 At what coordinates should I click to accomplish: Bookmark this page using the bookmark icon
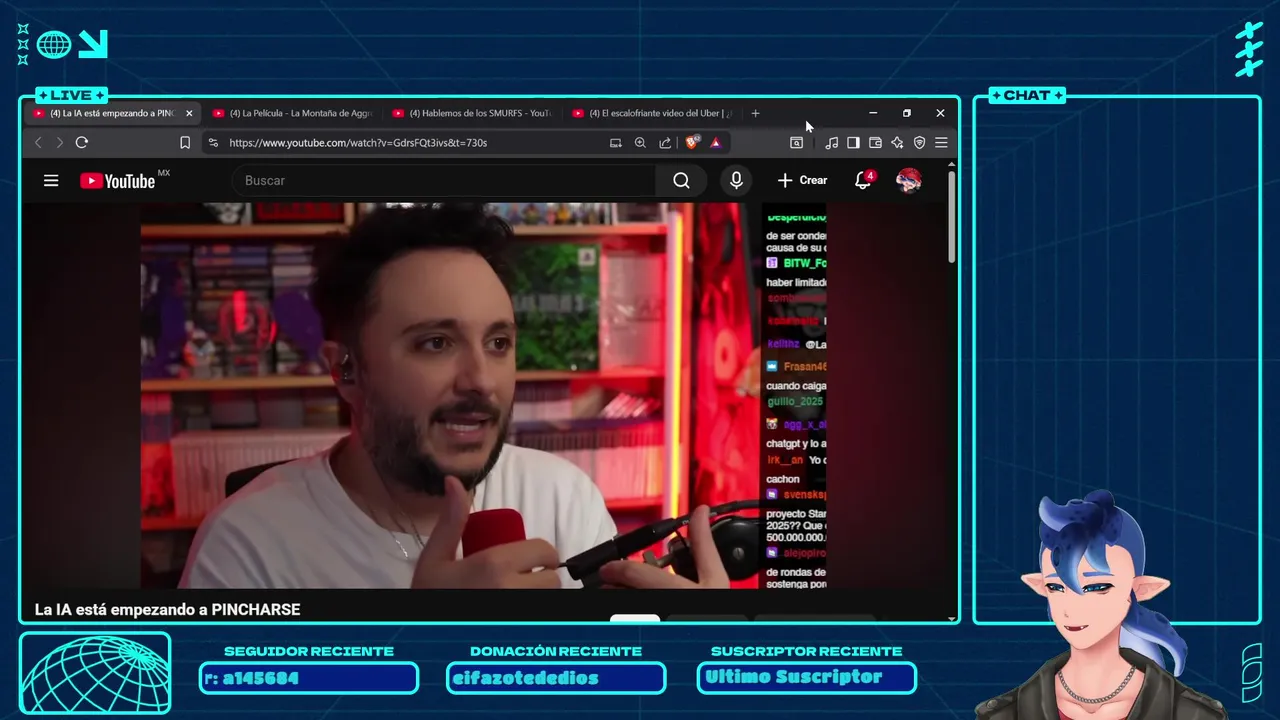tap(185, 143)
